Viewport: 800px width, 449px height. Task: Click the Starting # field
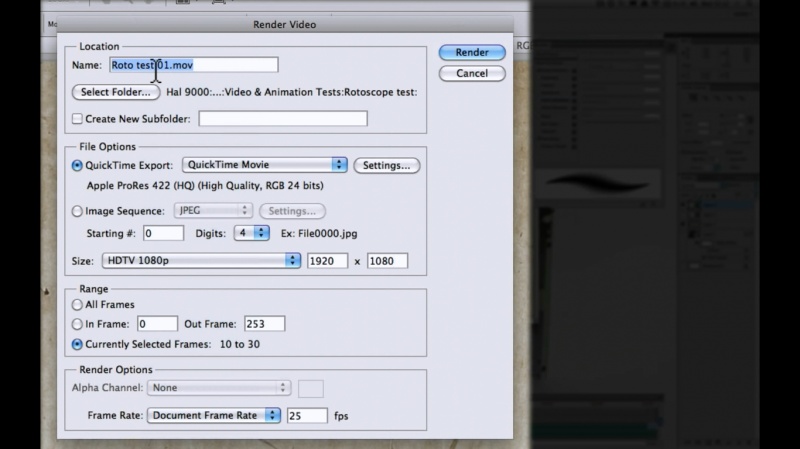tap(163, 233)
